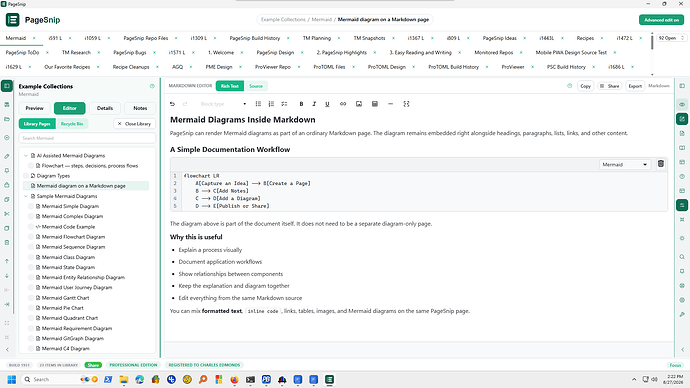690x388 pixels.
Task: Click the Search Mermaid input field
Action: coord(87,138)
